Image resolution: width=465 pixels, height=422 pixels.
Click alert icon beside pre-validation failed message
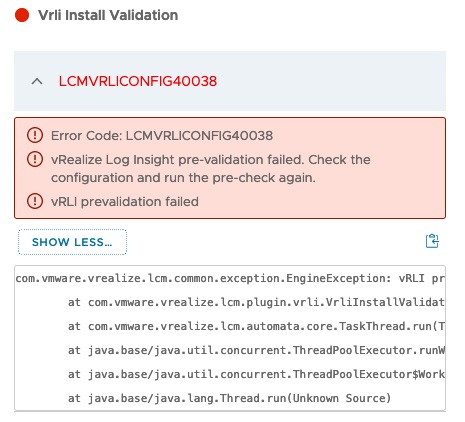pyautogui.click(x=35, y=159)
